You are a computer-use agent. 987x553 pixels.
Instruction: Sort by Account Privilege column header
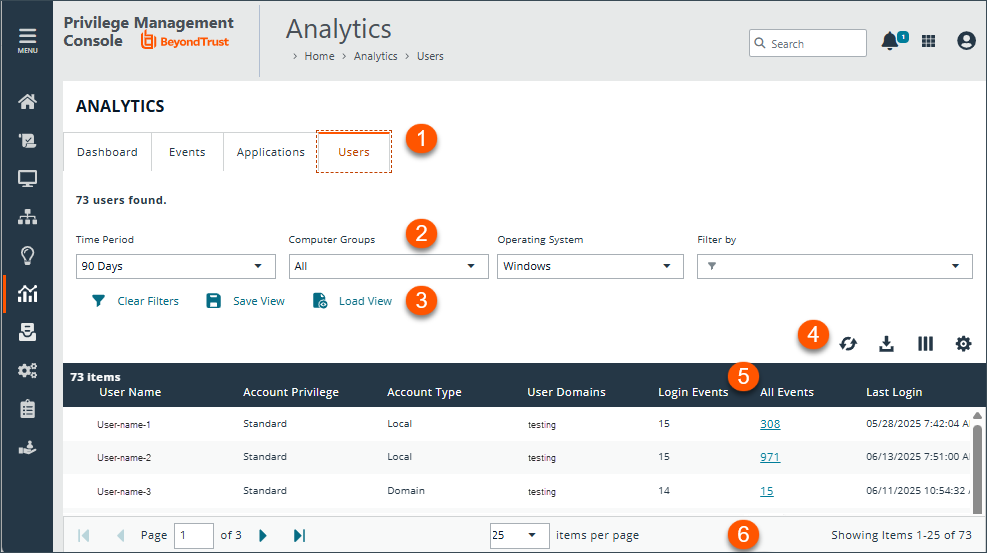pyautogui.click(x=291, y=392)
